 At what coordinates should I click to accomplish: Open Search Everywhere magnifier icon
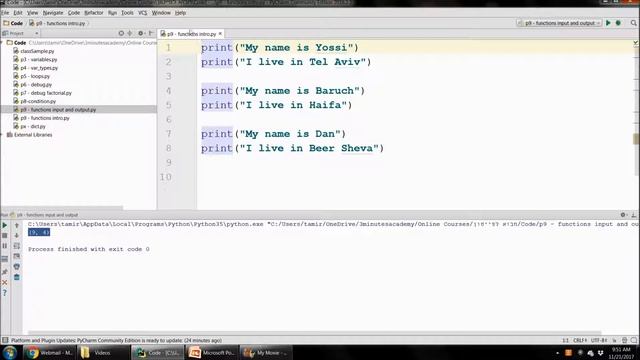tap(633, 23)
